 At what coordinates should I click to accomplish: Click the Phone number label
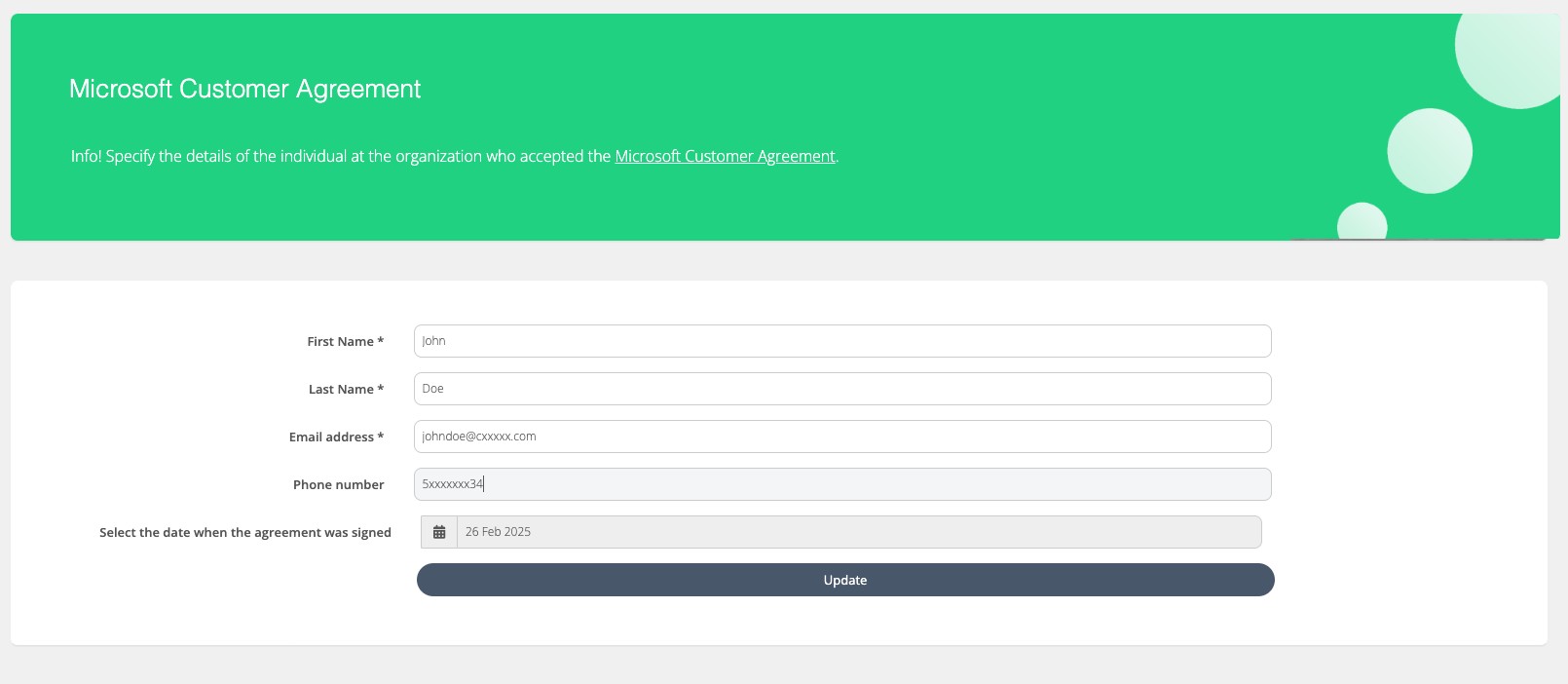[x=338, y=485]
